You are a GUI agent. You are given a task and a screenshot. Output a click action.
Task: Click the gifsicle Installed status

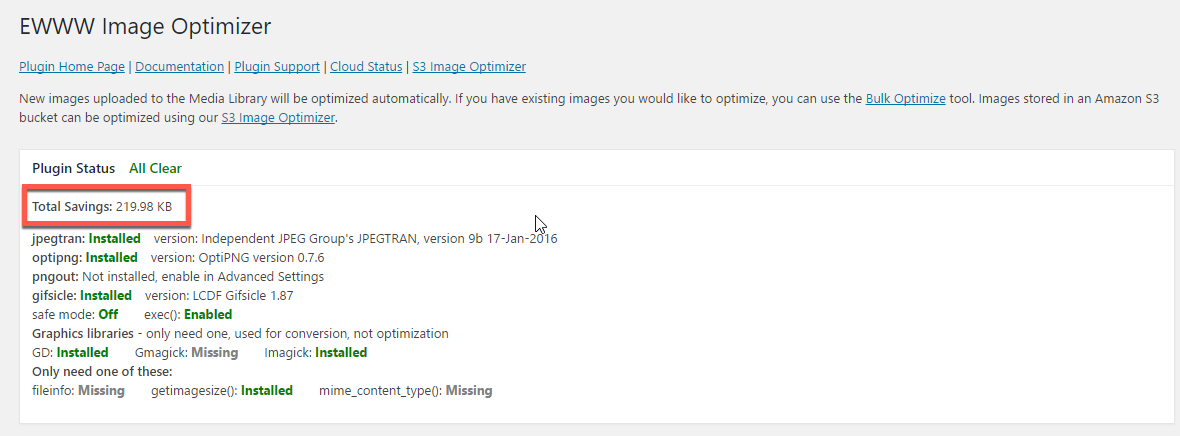(105, 295)
